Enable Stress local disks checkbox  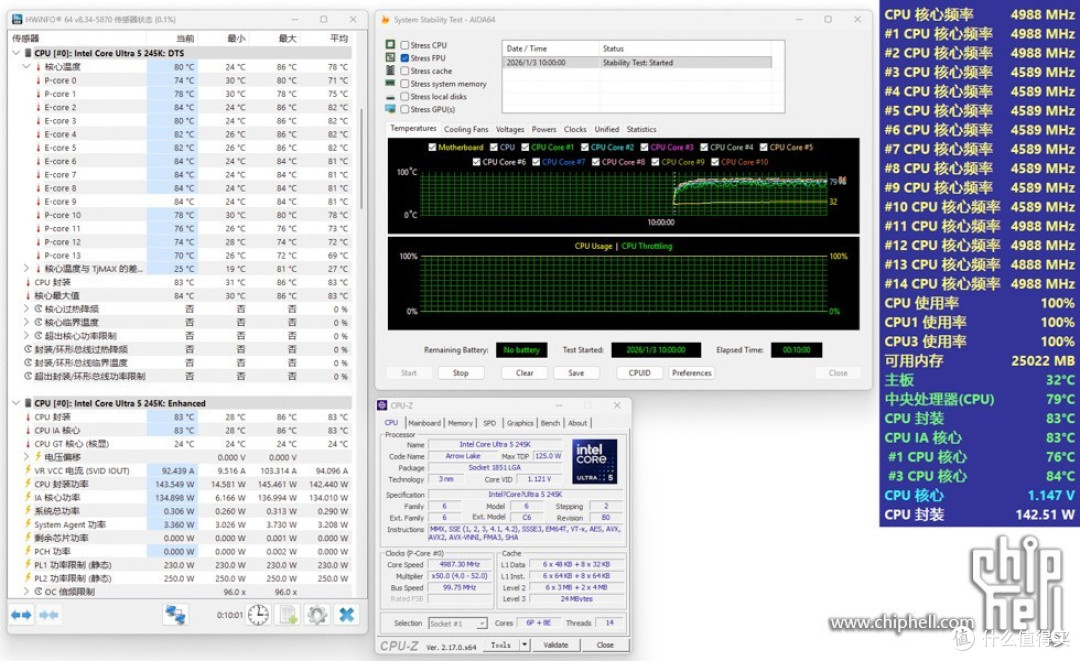click(405, 96)
